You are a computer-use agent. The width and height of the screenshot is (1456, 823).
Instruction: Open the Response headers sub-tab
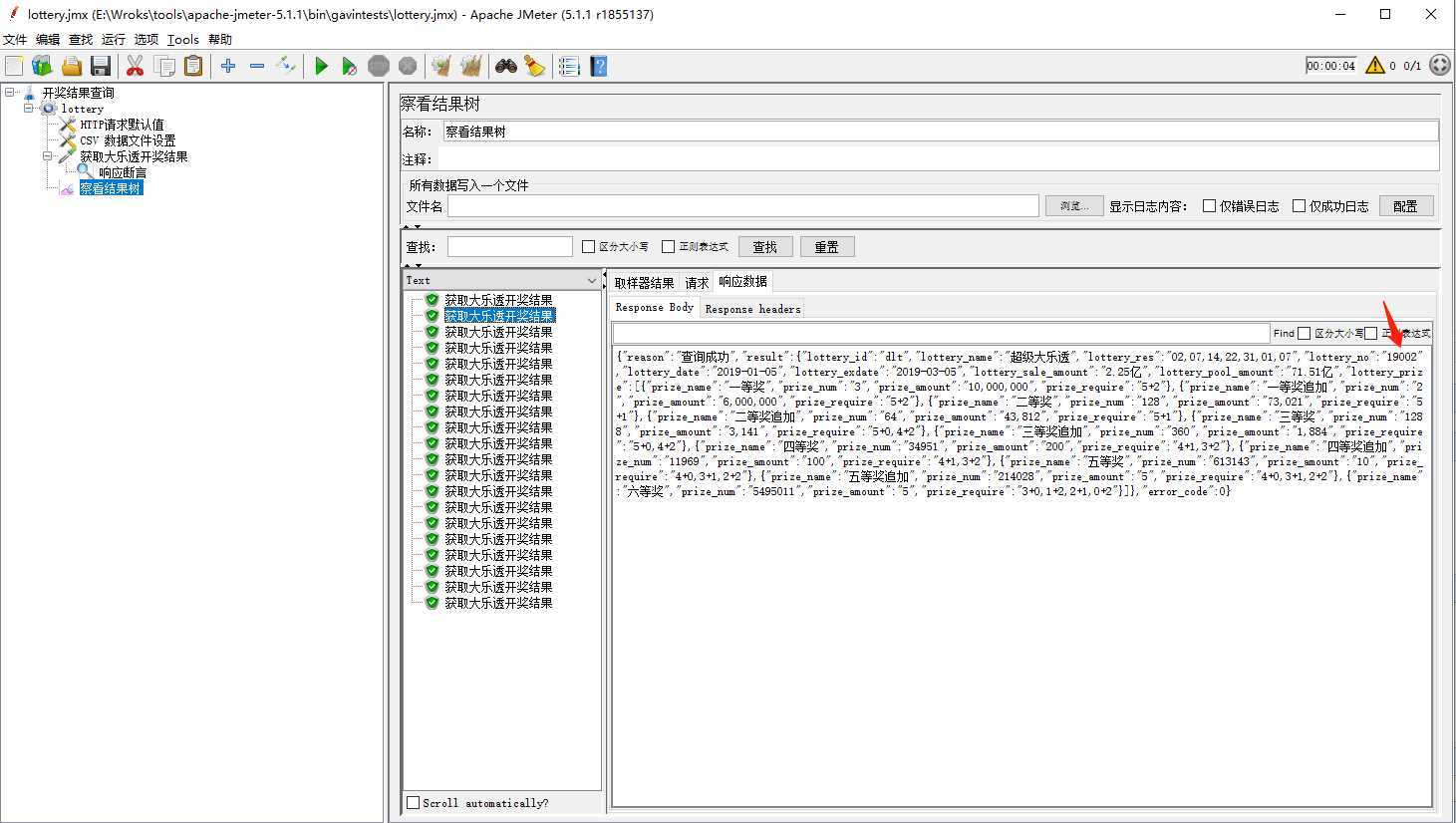tap(752, 309)
